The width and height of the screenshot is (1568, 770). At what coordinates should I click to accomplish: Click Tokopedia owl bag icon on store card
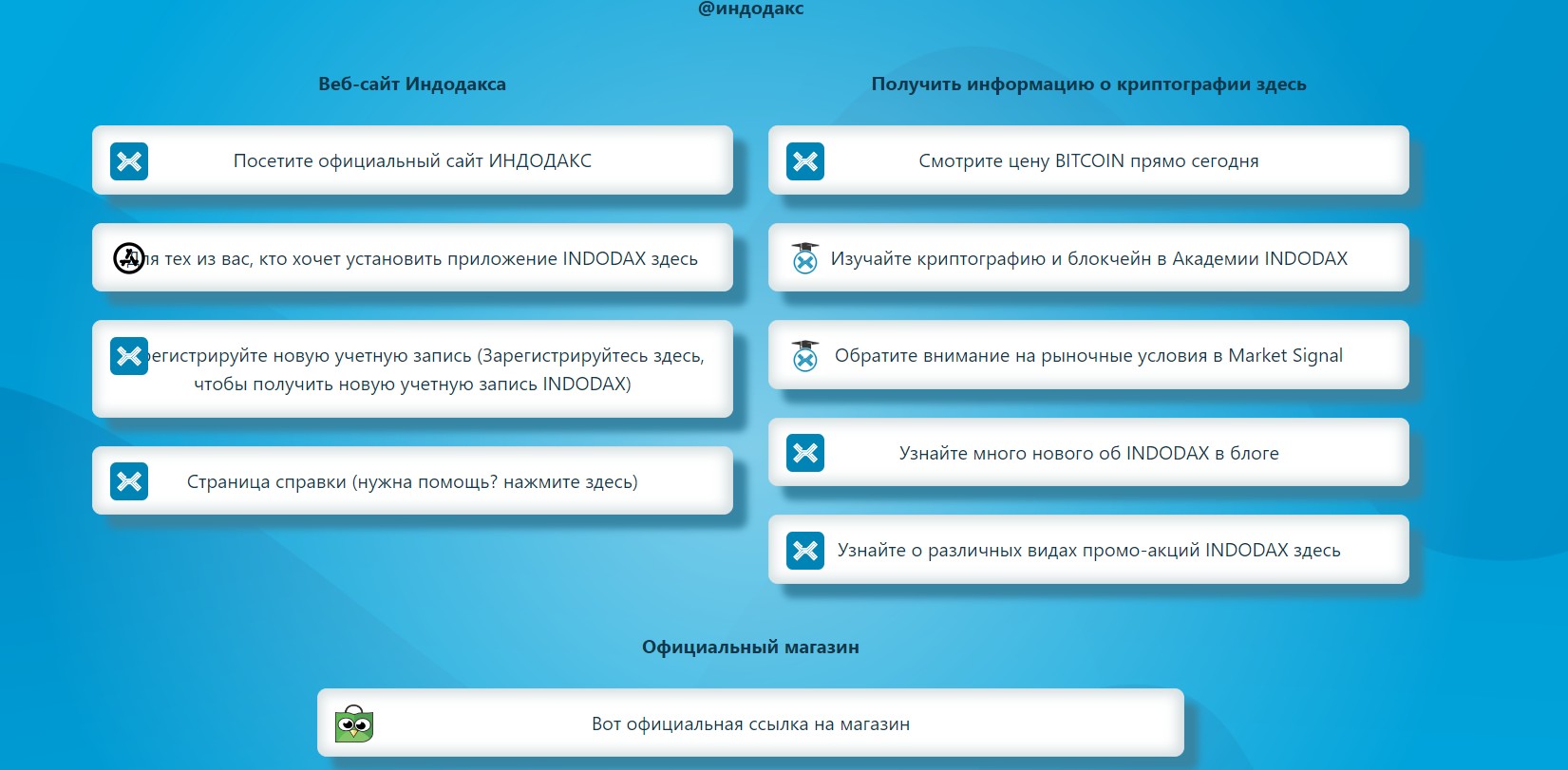pyautogui.click(x=354, y=724)
